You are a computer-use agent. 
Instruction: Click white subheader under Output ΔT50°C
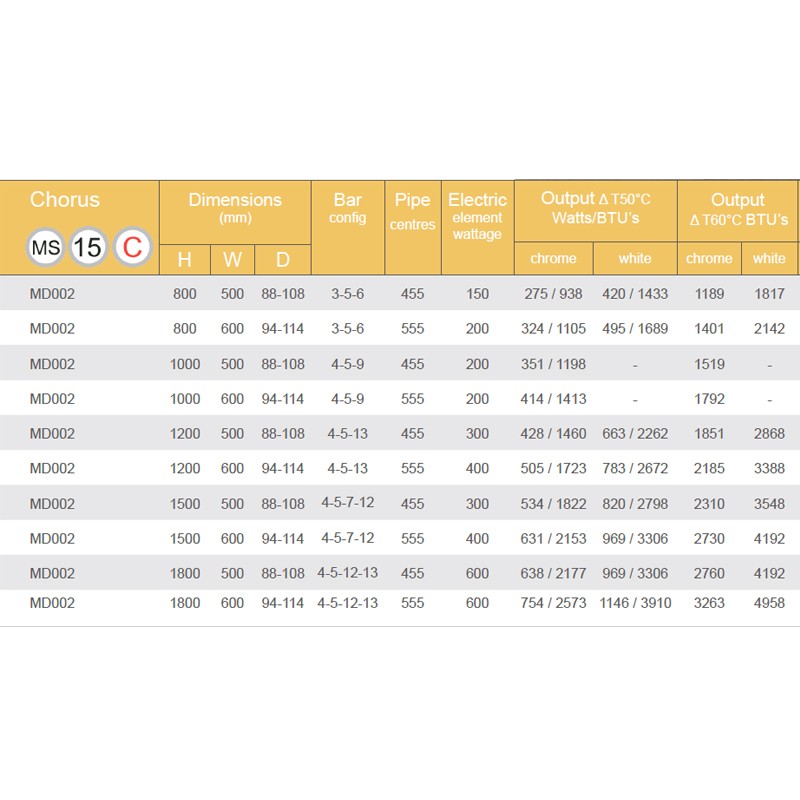(635, 258)
